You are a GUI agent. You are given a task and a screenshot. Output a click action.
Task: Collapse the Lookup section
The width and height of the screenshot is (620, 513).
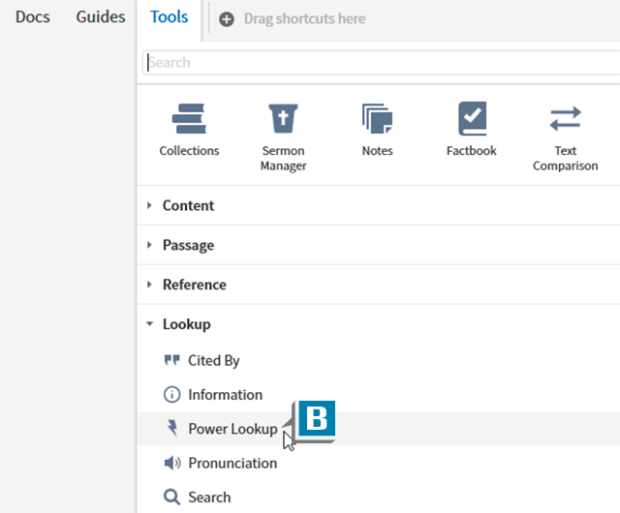point(186,324)
